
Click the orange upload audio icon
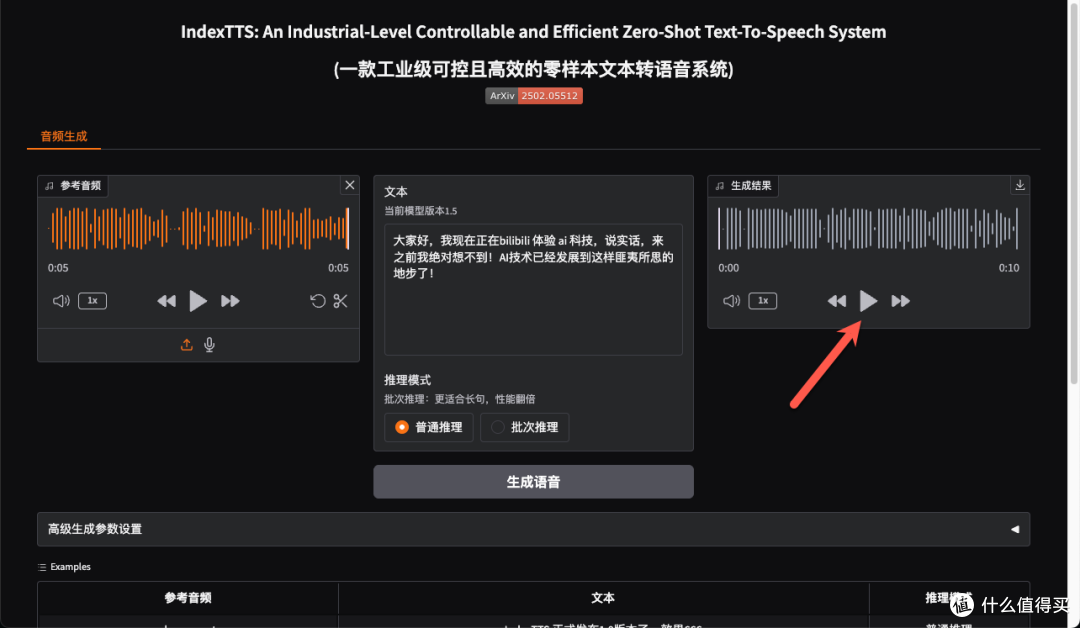(187, 344)
